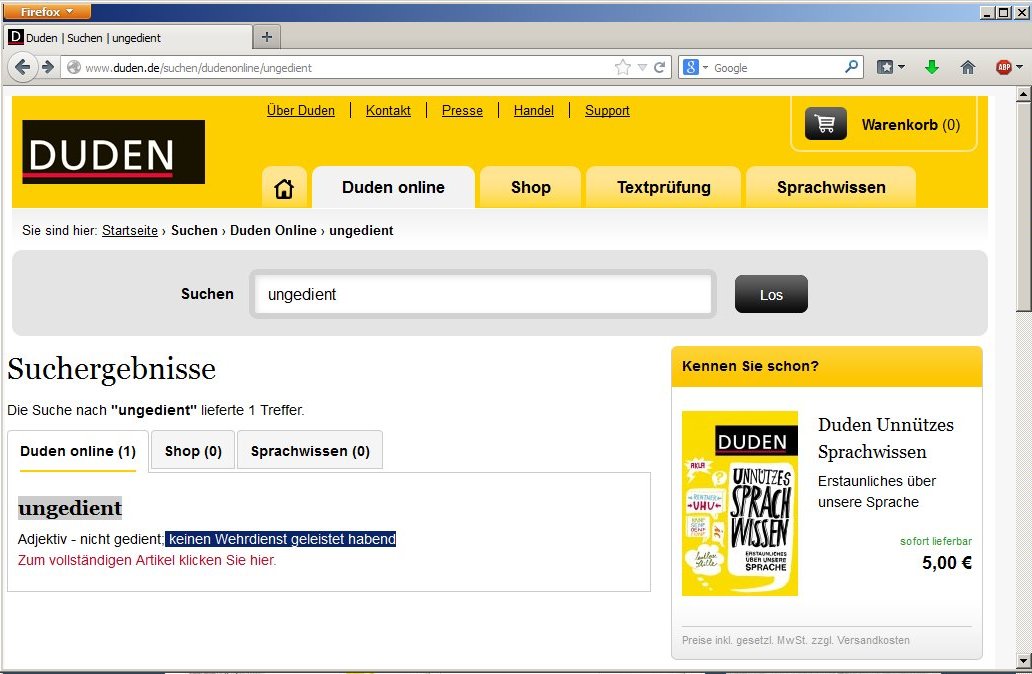
Task: Open Kontakt link
Action: click(x=388, y=111)
